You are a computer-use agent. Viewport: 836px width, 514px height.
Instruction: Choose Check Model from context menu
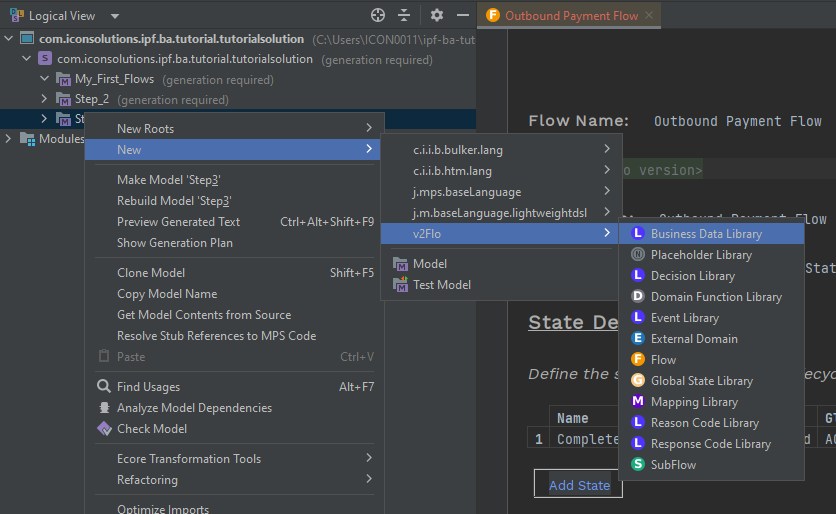tap(152, 429)
